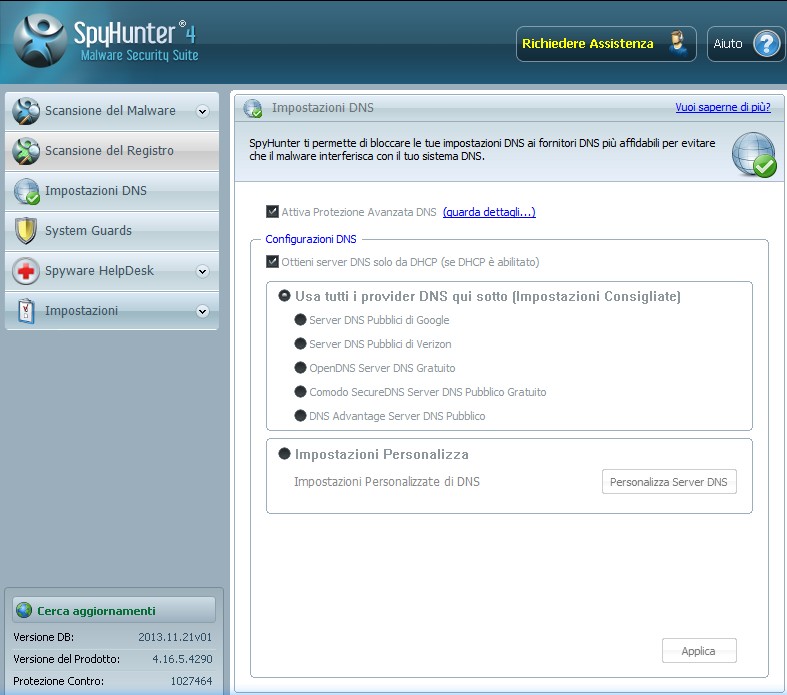Click Cerca aggiornamenti button

click(x=114, y=610)
